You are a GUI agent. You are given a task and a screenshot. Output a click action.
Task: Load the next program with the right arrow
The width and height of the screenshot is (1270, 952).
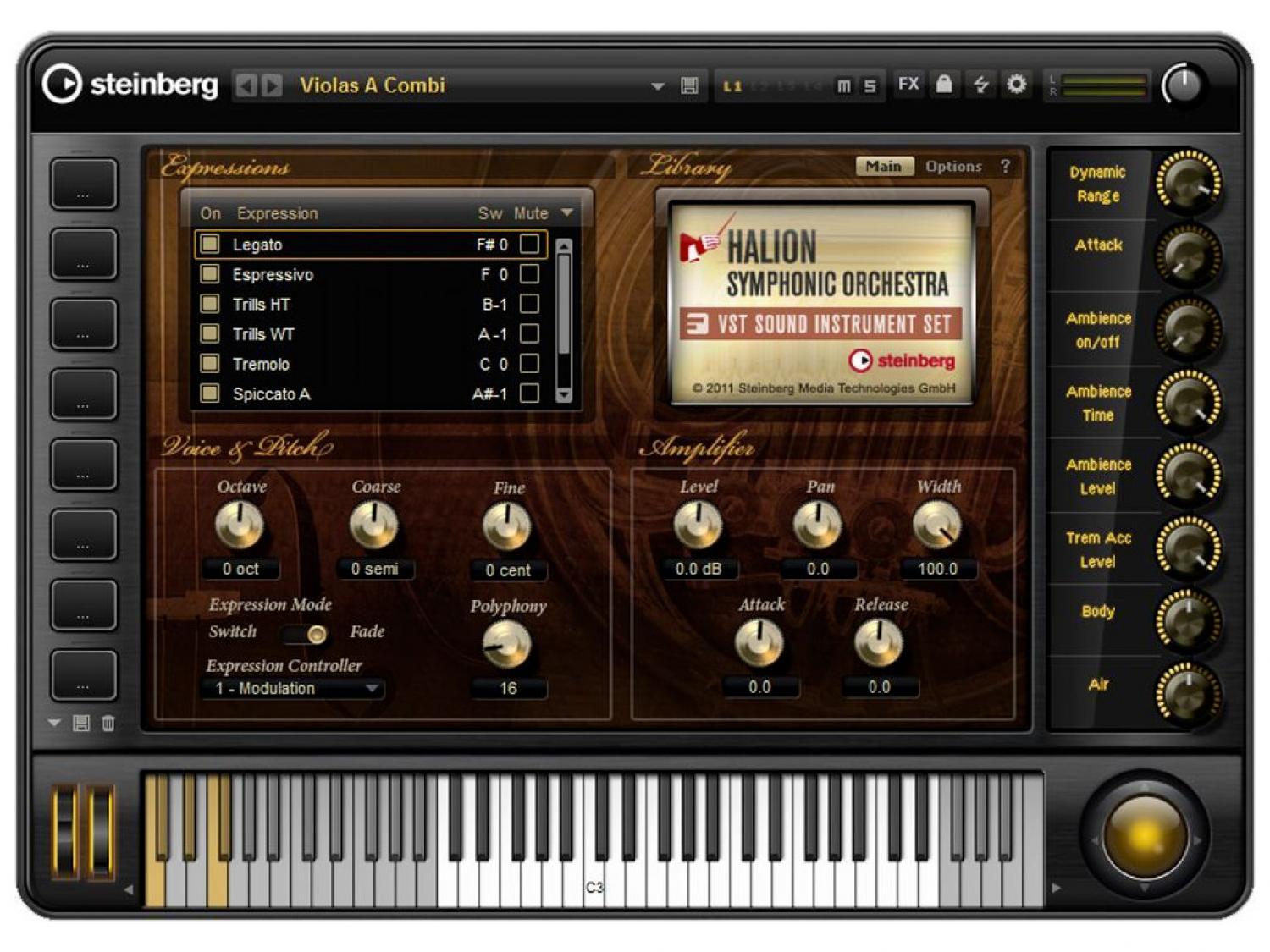point(272,85)
